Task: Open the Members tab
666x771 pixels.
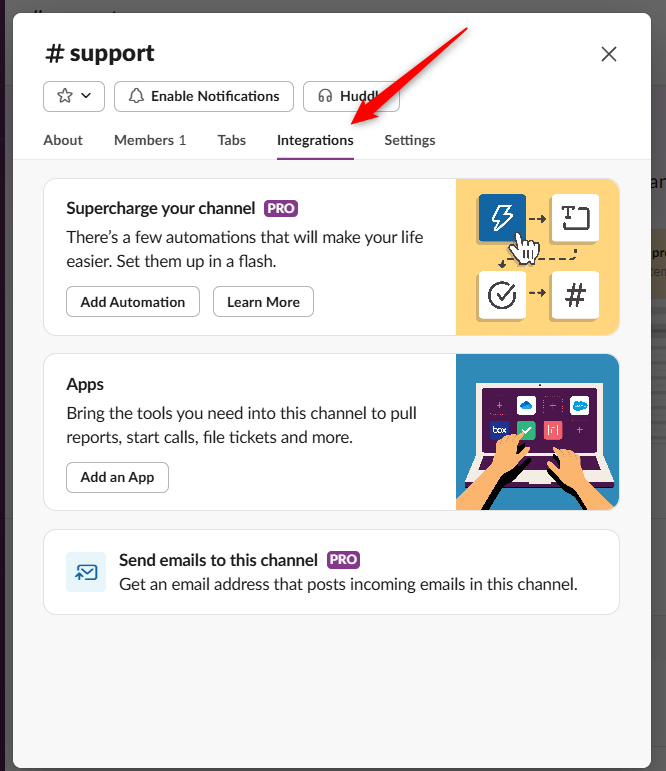Action: tap(150, 140)
